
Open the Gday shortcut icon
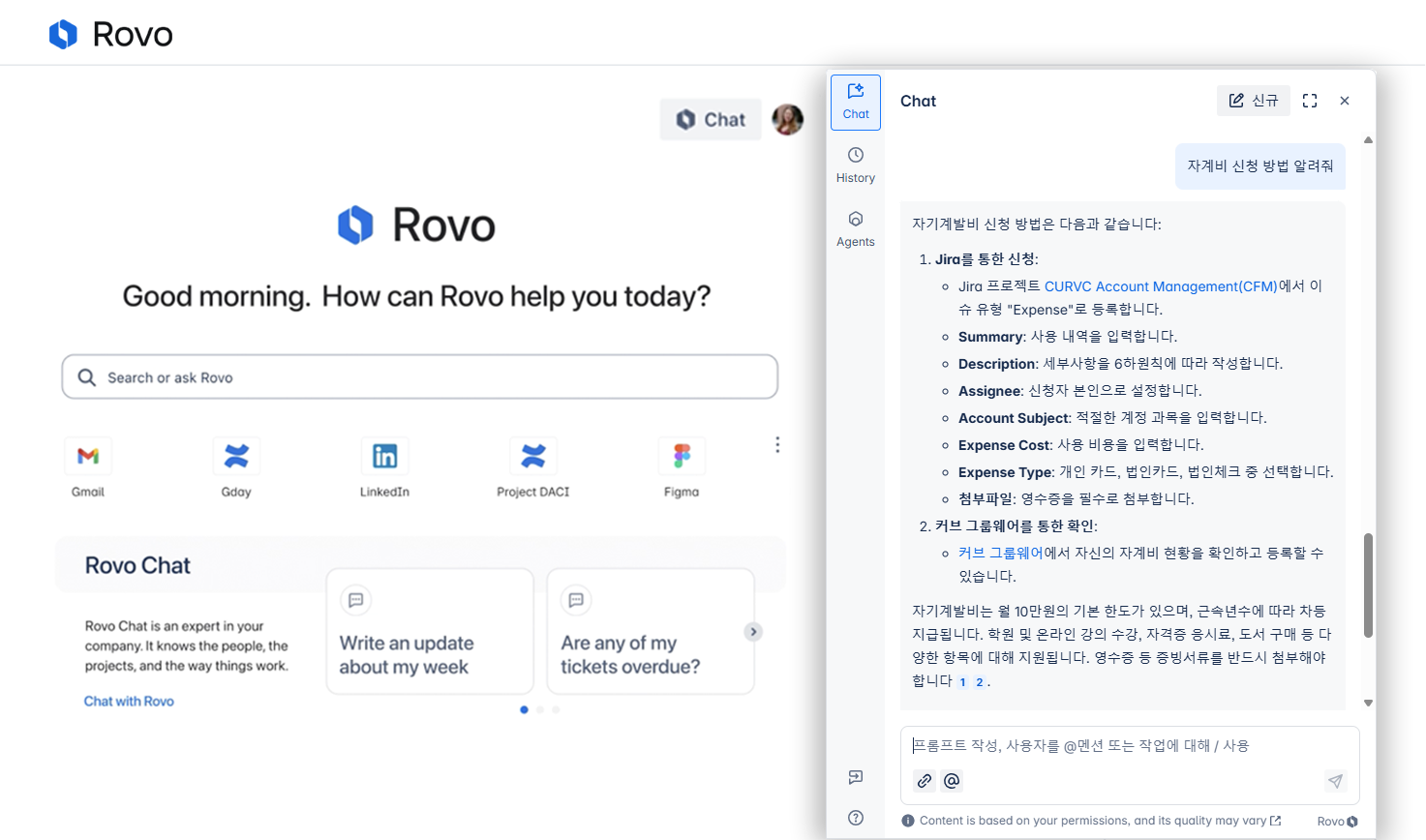coord(236,456)
